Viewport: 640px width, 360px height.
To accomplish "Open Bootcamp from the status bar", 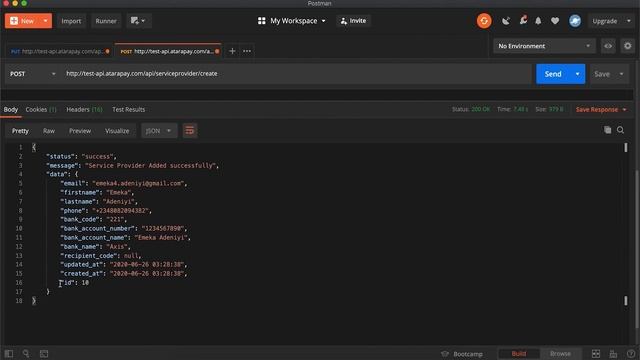I will coord(462,354).
